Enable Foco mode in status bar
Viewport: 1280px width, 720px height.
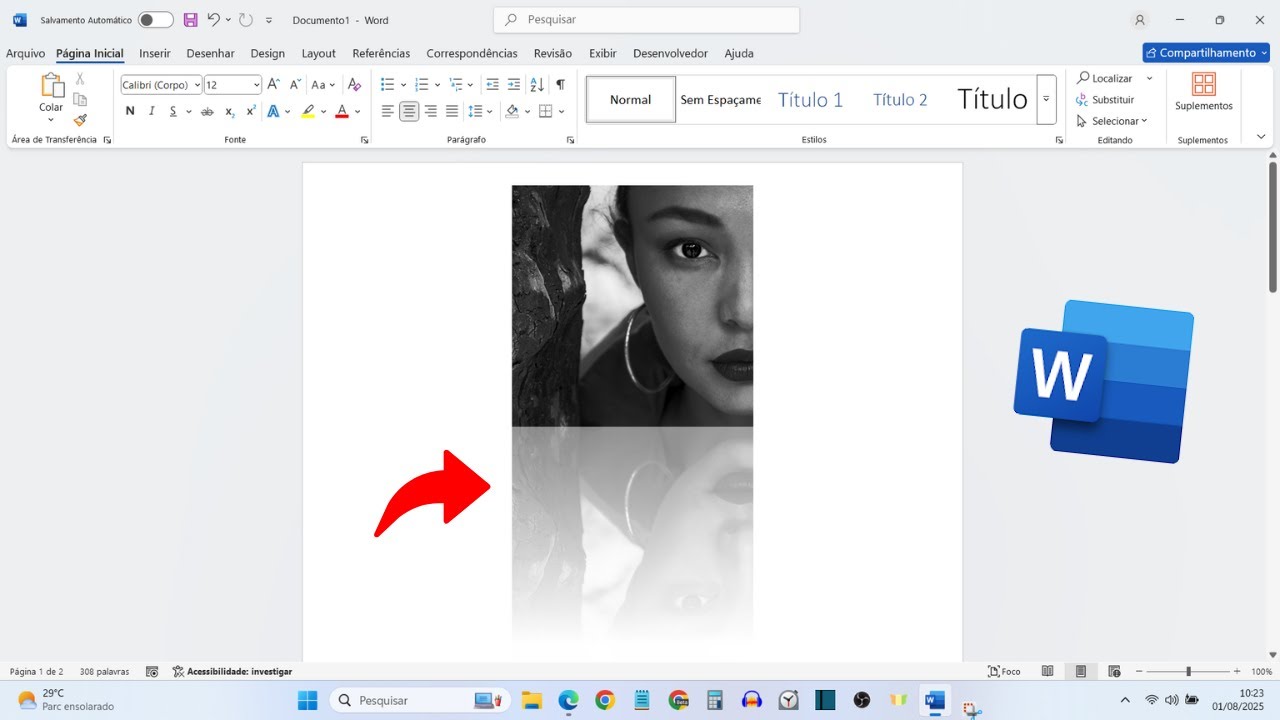coord(1004,672)
